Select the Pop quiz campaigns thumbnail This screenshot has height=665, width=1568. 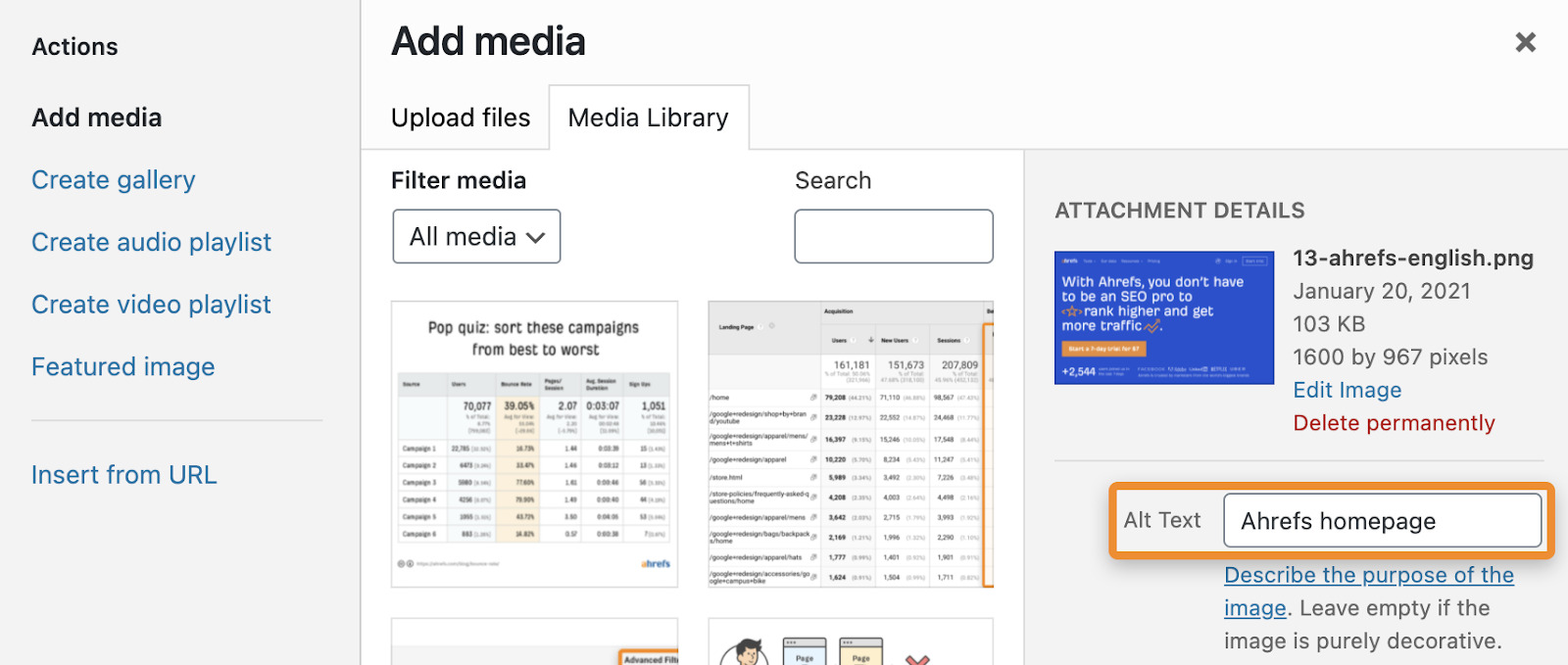(534, 444)
